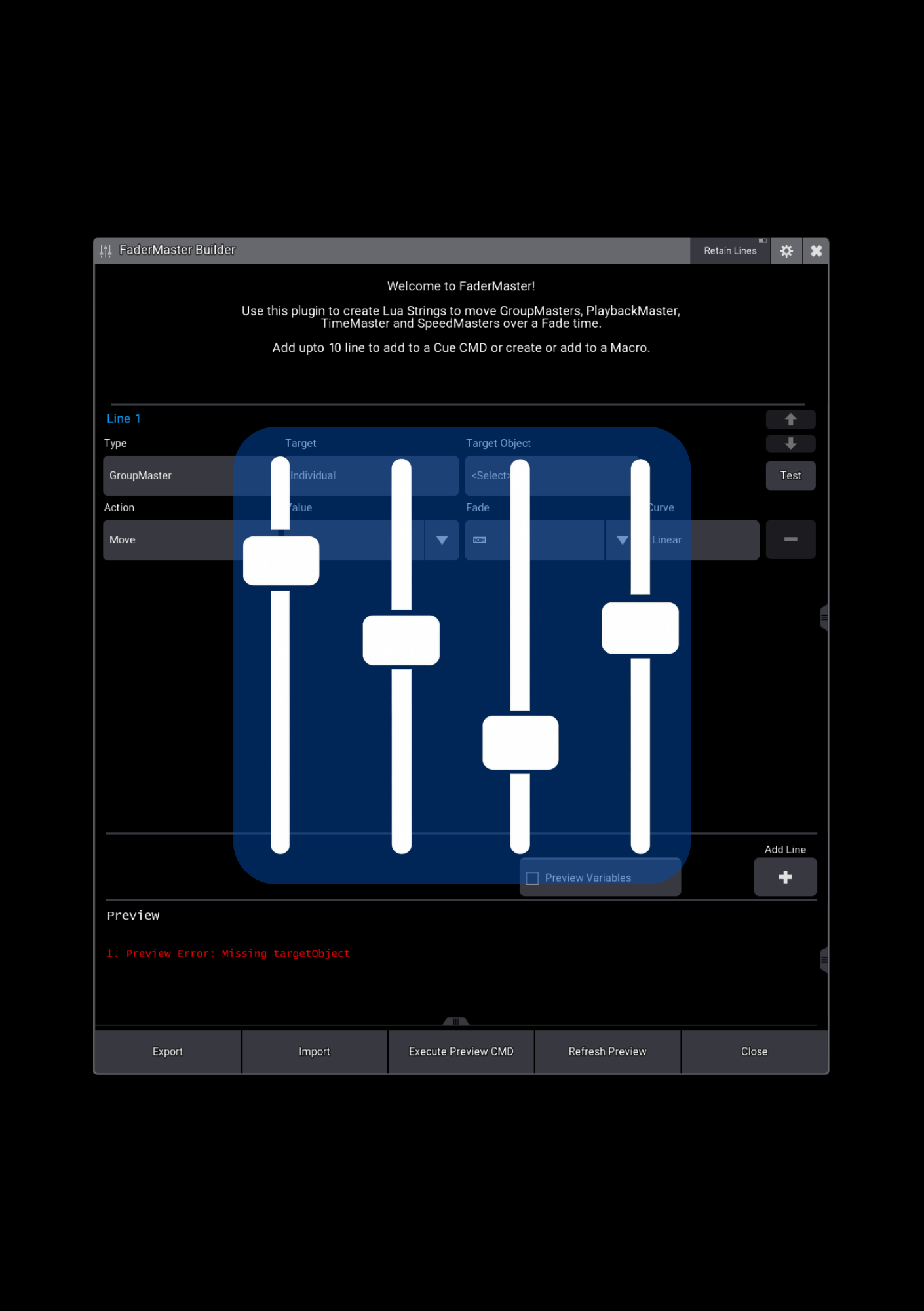Image resolution: width=924 pixels, height=1311 pixels.
Task: Open the Type dropdown showing GroupMaster
Action: click(190, 475)
